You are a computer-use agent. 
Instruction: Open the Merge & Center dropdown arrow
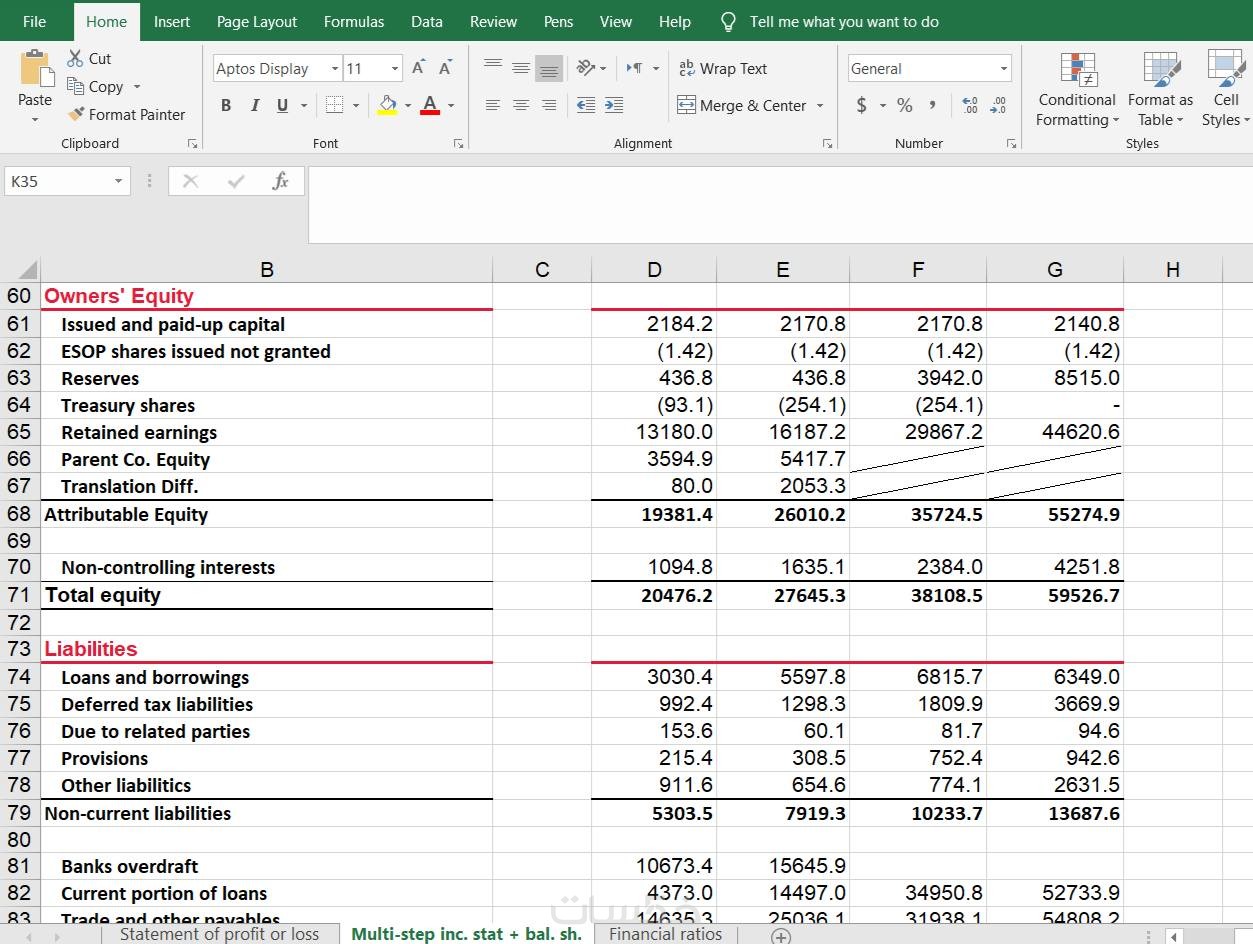tap(820, 106)
